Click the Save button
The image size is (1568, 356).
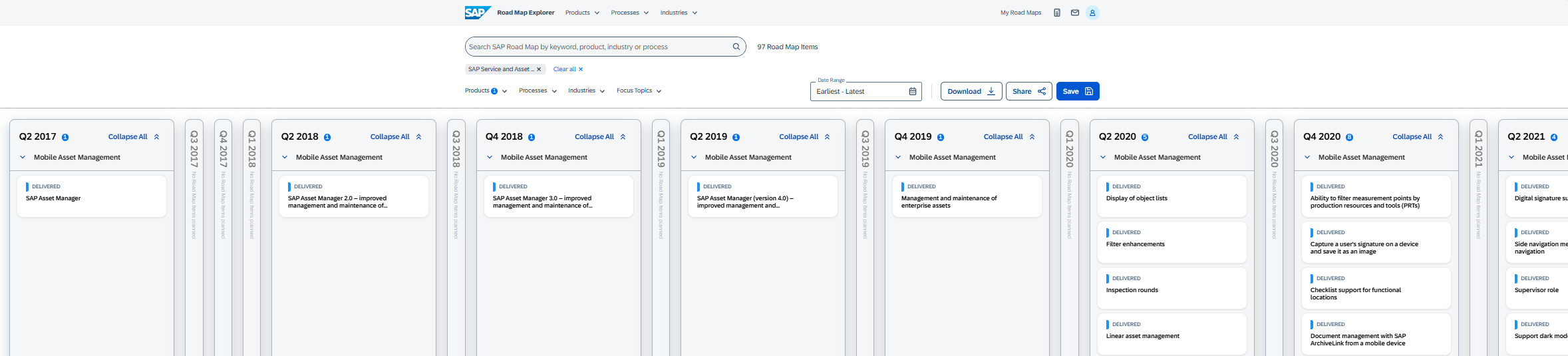coord(1078,91)
